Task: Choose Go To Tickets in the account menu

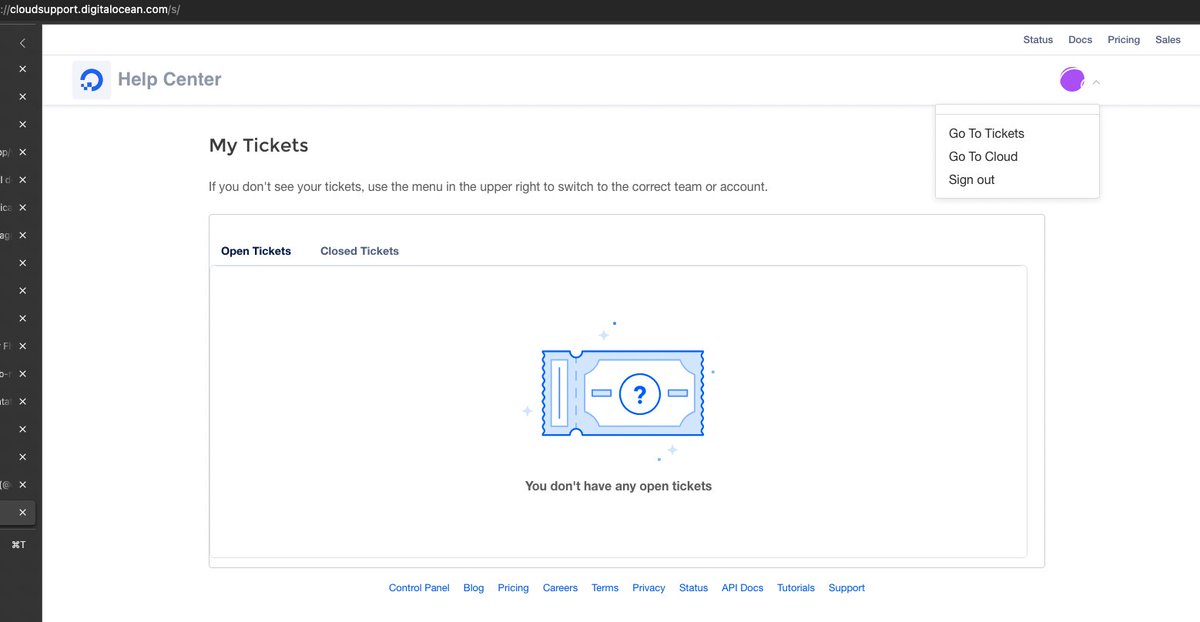Action: click(x=986, y=133)
